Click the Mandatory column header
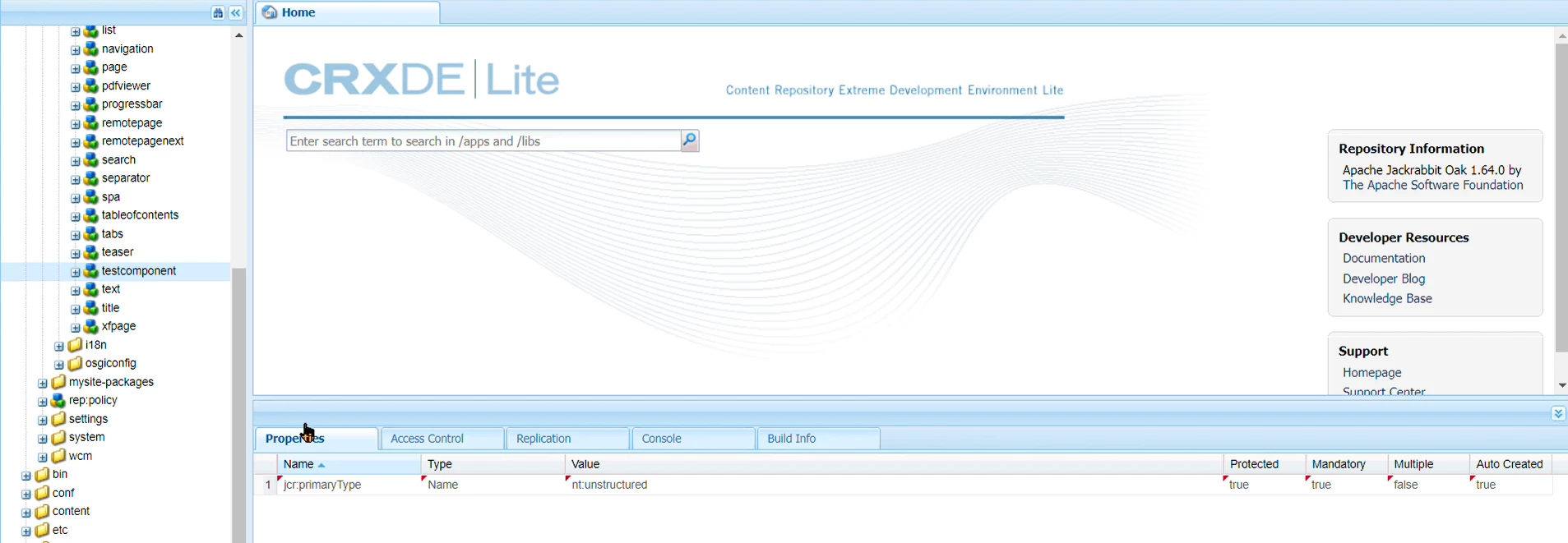Screen dimensions: 1568x543 (x=1347, y=464)
